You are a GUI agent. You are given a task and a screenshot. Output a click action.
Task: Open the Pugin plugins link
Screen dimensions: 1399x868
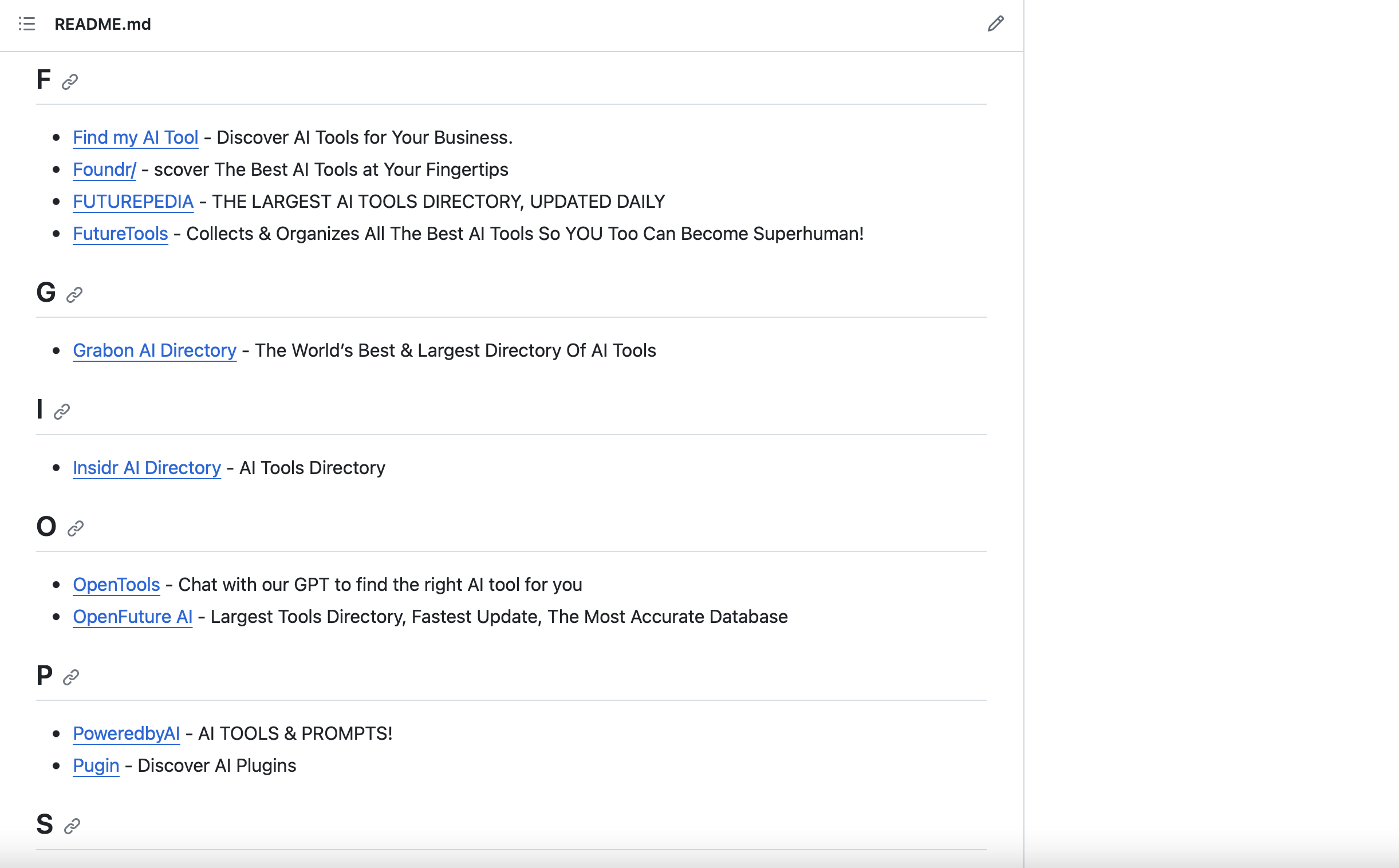[95, 766]
